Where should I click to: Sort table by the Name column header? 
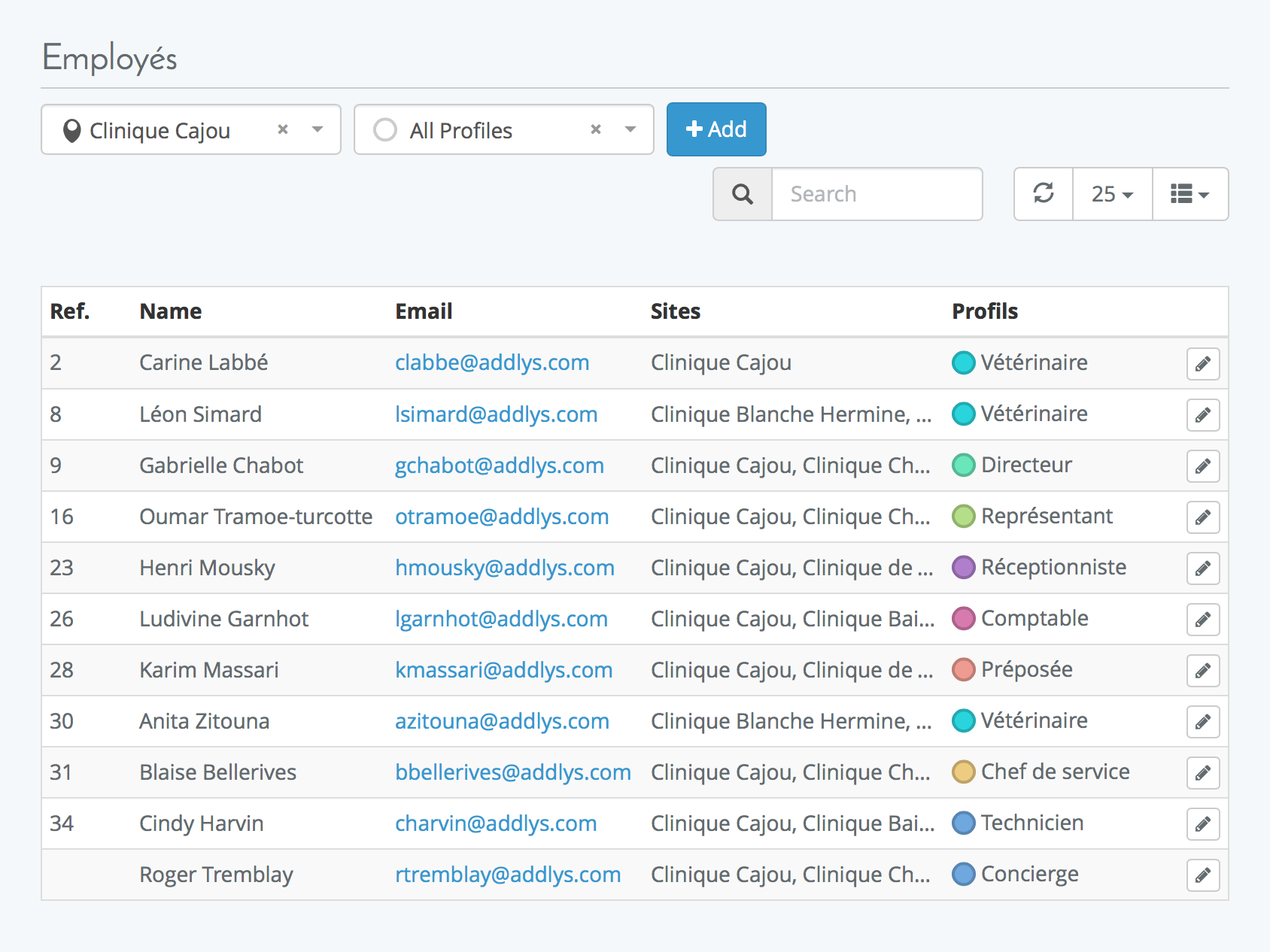(171, 311)
